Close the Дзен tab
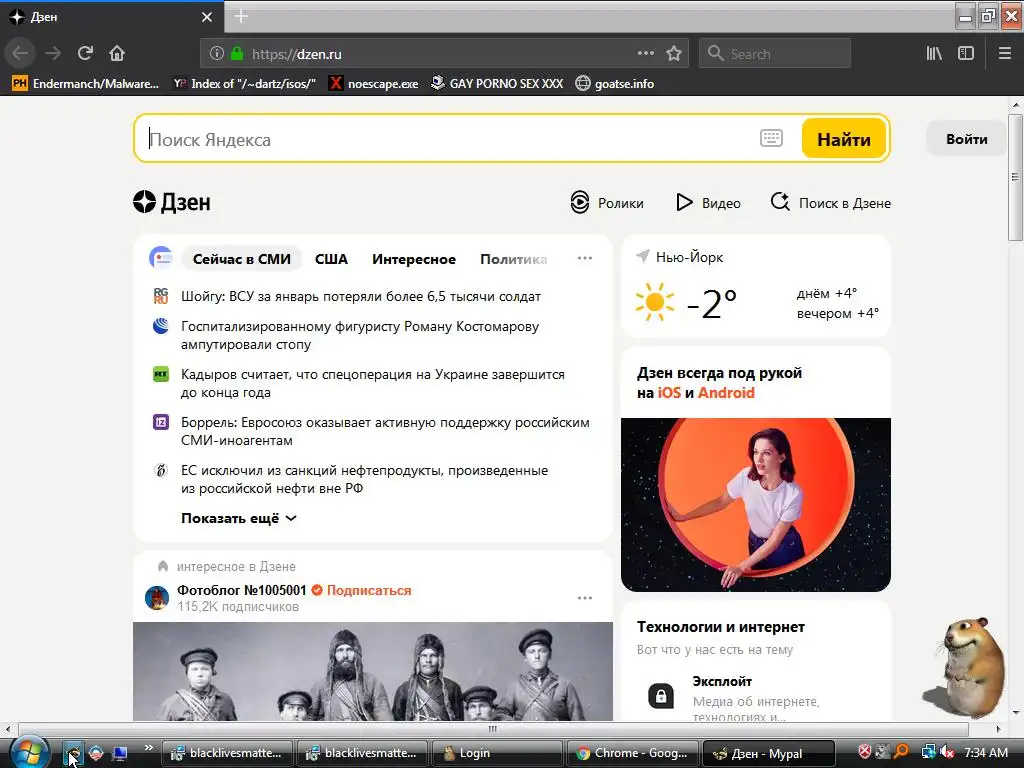Image resolution: width=1024 pixels, height=768 pixels. pos(207,17)
